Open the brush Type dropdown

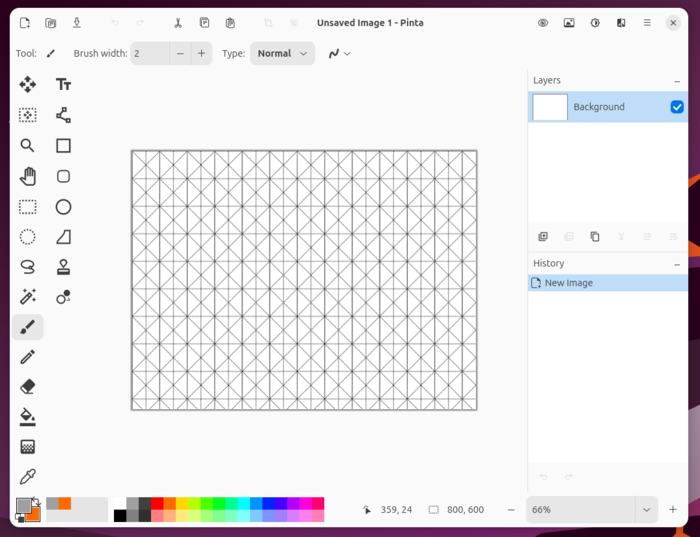click(282, 54)
